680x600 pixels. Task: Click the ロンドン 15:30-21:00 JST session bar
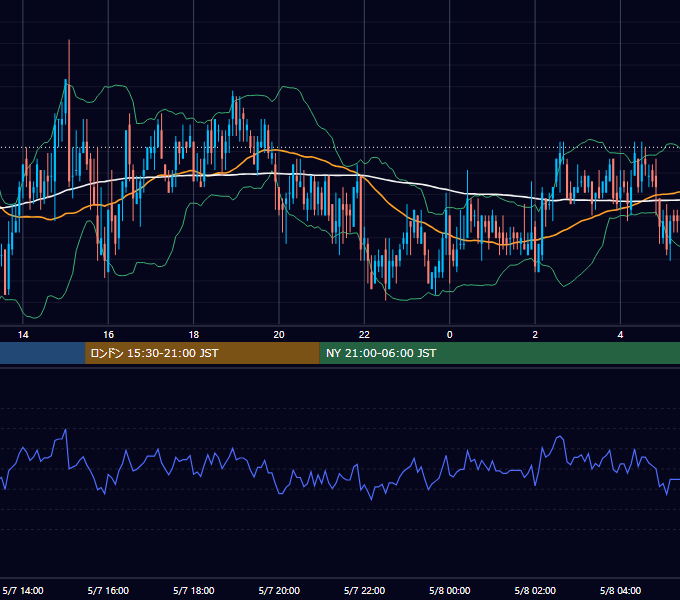(202, 353)
